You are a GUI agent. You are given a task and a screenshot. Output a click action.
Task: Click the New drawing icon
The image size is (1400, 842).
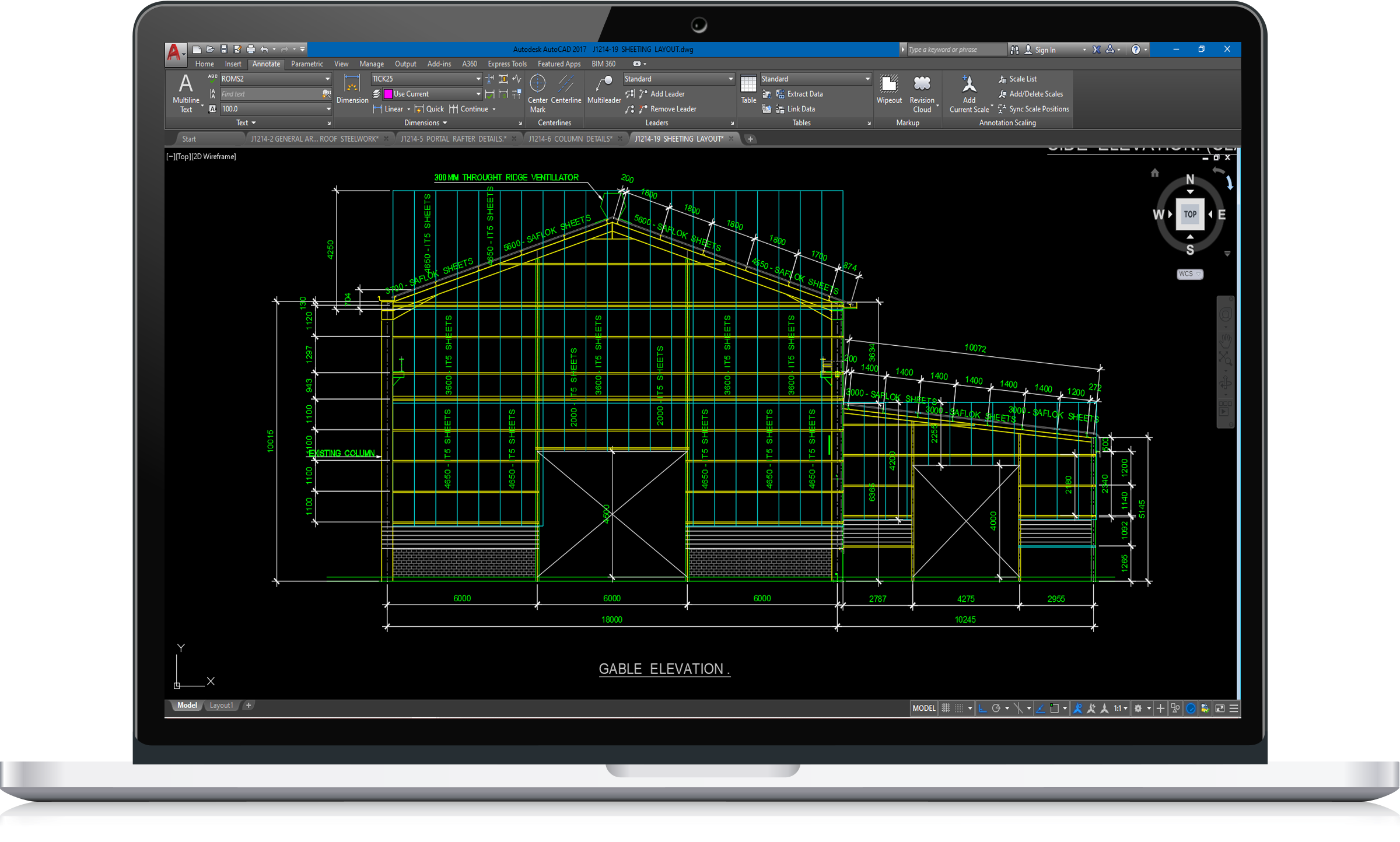click(197, 50)
